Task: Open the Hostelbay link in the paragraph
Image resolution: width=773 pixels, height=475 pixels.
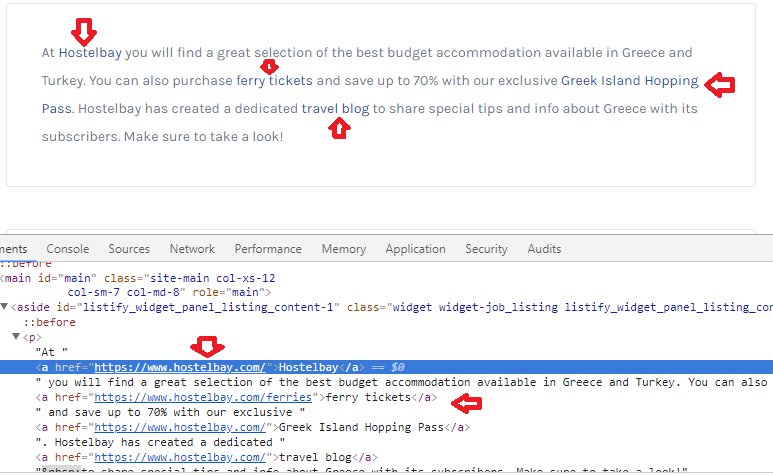Action: (90, 53)
